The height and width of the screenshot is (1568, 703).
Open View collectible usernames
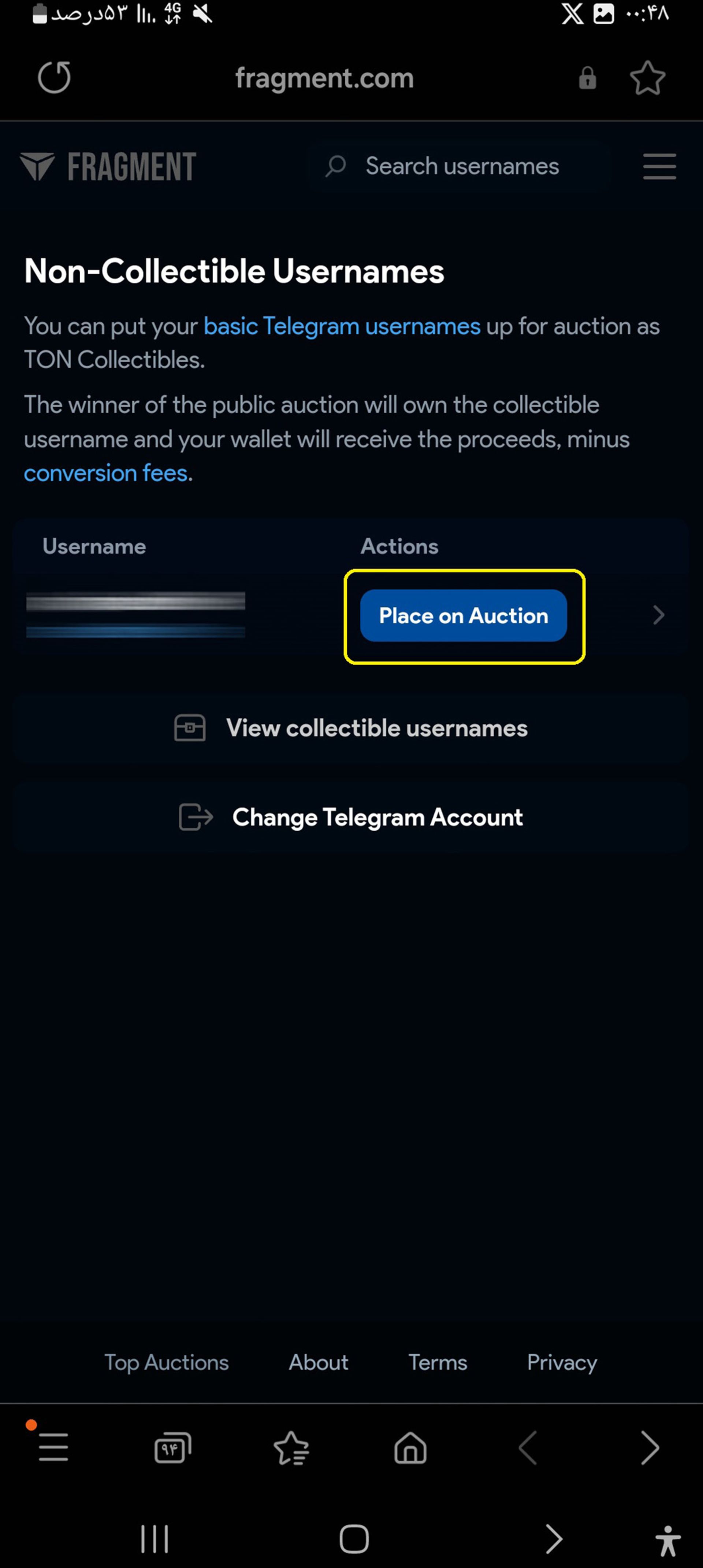click(351, 728)
